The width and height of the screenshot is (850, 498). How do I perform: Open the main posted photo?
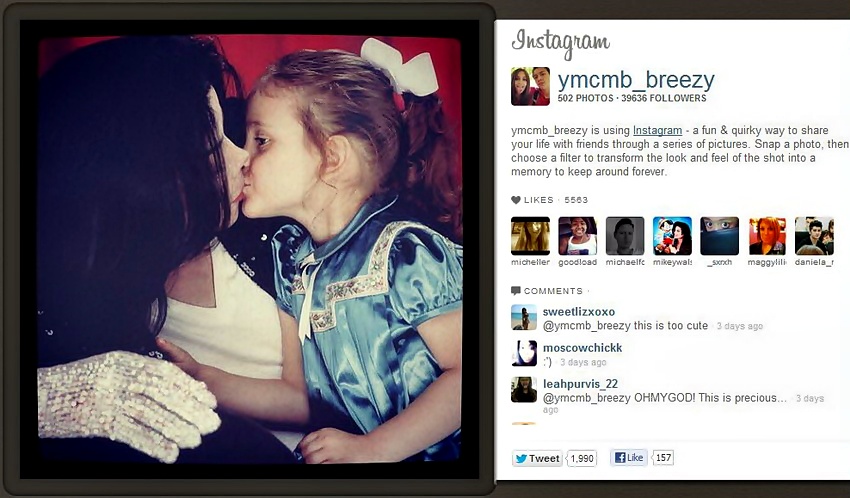(249, 250)
